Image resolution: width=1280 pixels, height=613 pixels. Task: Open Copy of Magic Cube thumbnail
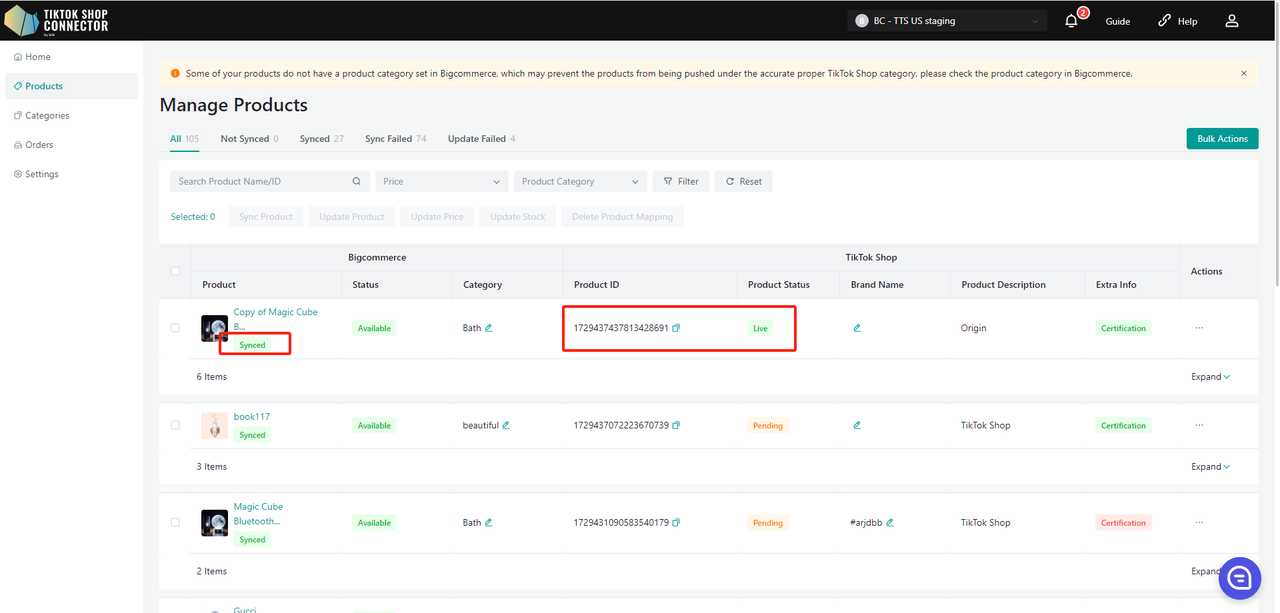[214, 328]
